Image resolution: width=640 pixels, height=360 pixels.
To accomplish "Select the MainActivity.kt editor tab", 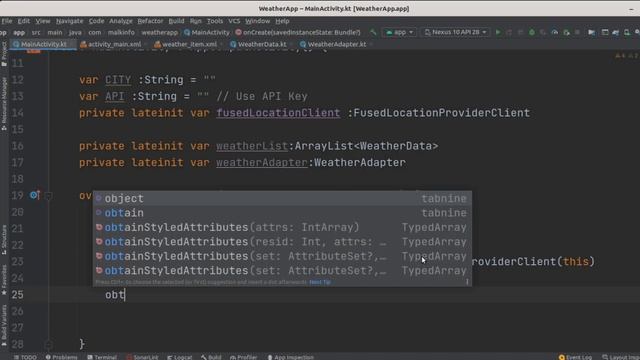I will click(x=43, y=44).
